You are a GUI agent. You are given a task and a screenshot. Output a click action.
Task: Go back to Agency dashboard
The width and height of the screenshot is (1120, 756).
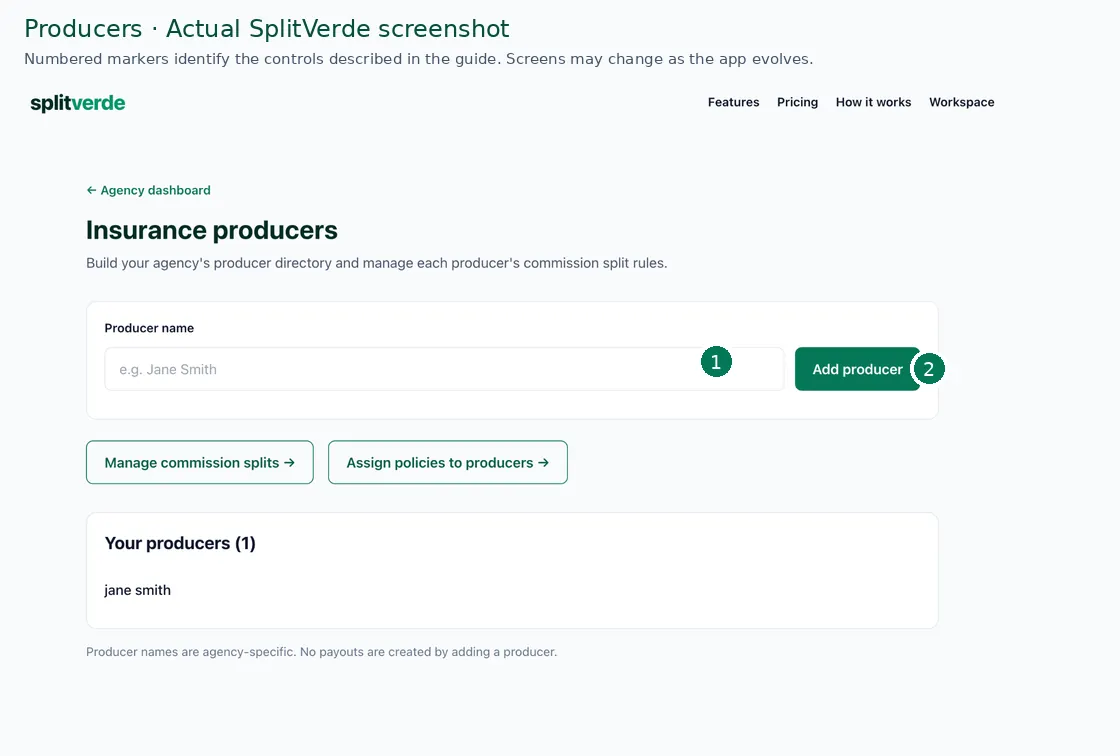[x=149, y=190]
